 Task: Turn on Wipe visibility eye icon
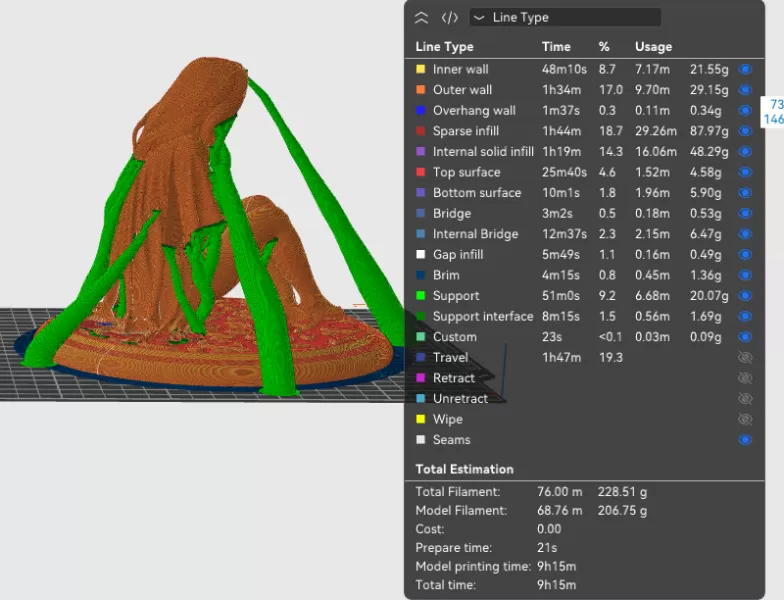744,419
